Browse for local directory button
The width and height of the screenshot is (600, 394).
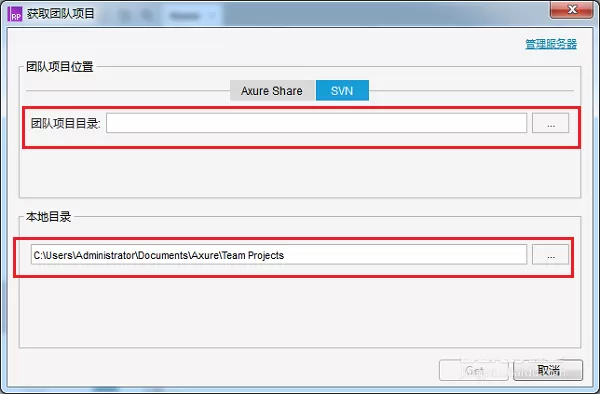(x=550, y=255)
